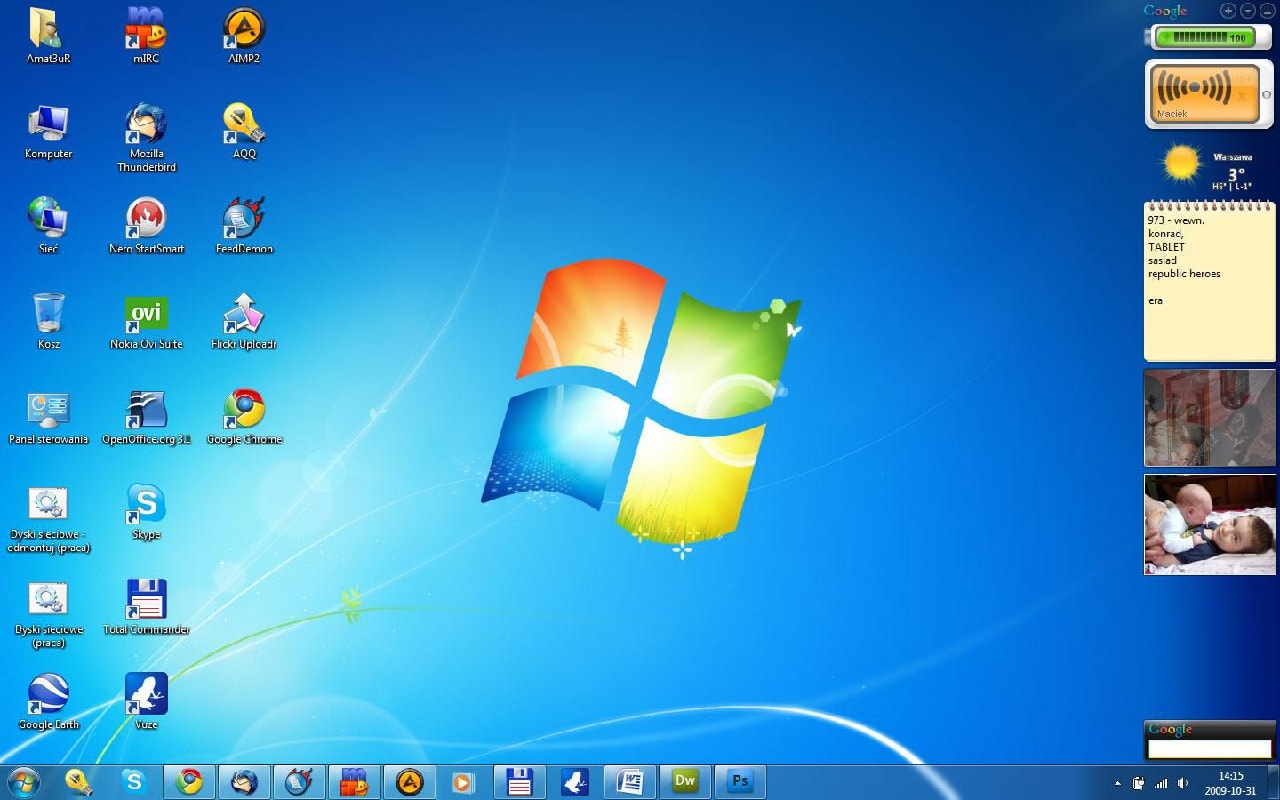Click the Kosz recycle bin icon
This screenshot has width=1280, height=800.
48,315
